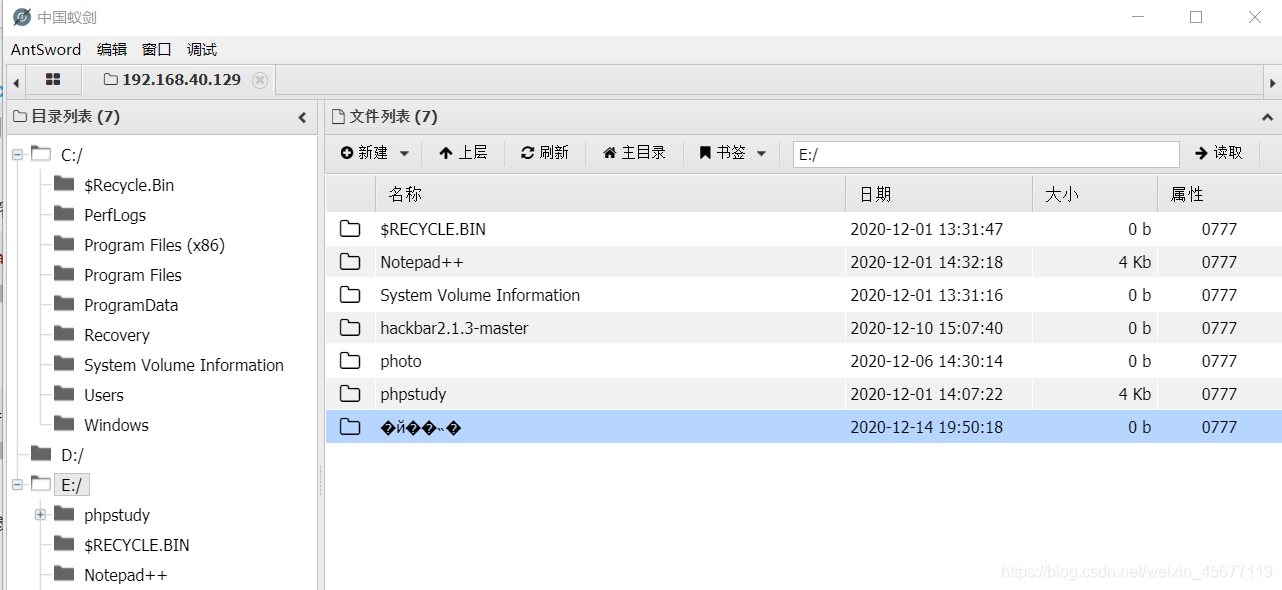Expand the phpstudy tree node
This screenshot has height=590, width=1282.
tap(41, 515)
